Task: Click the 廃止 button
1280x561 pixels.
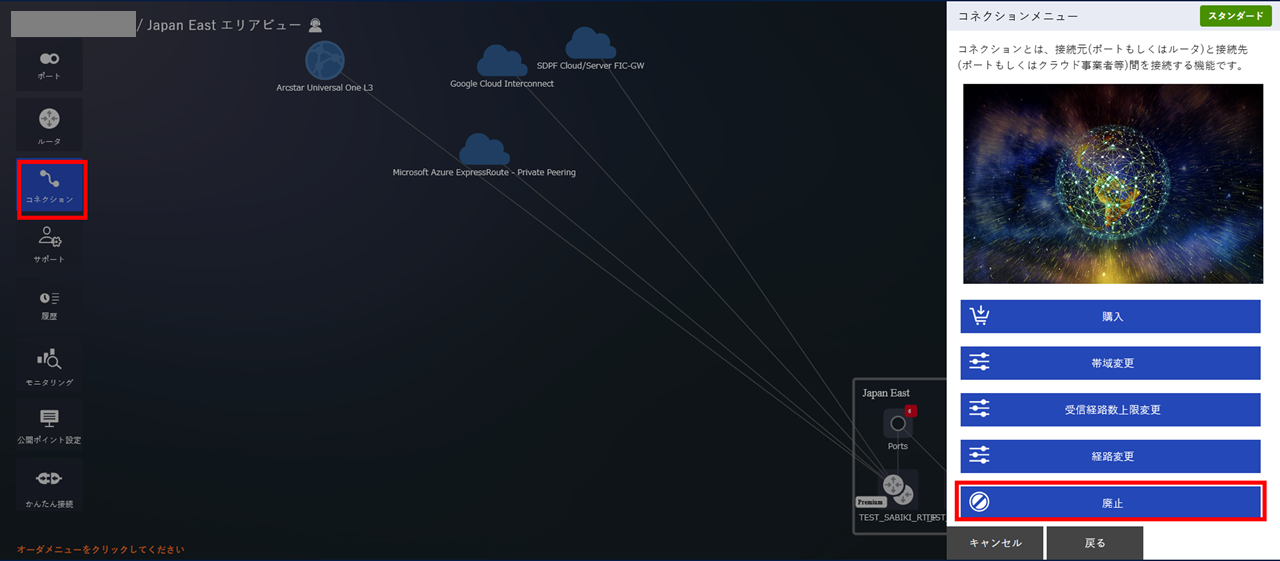Action: (1110, 502)
